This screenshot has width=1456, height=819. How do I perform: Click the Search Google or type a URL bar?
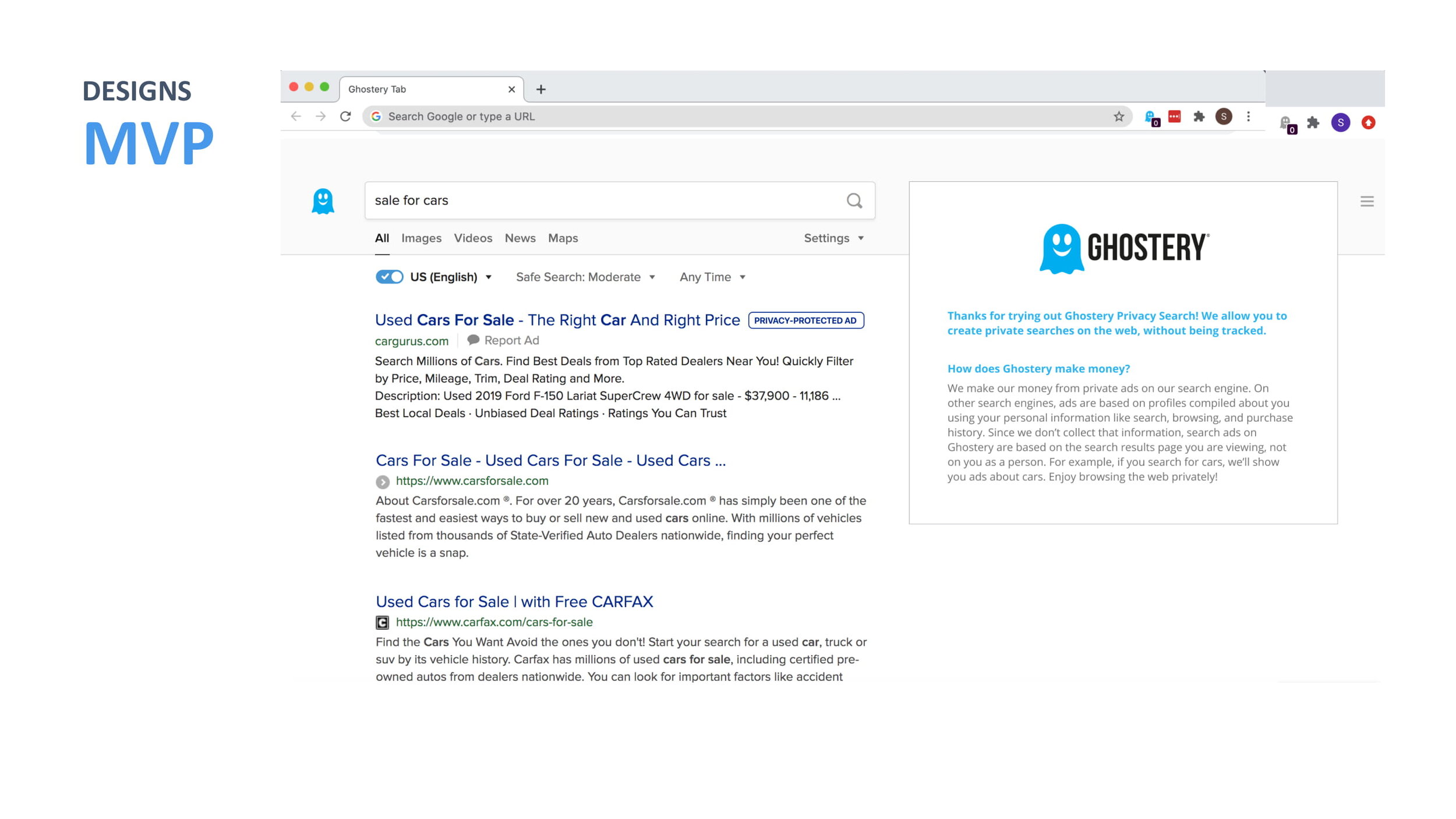pyautogui.click(x=748, y=117)
